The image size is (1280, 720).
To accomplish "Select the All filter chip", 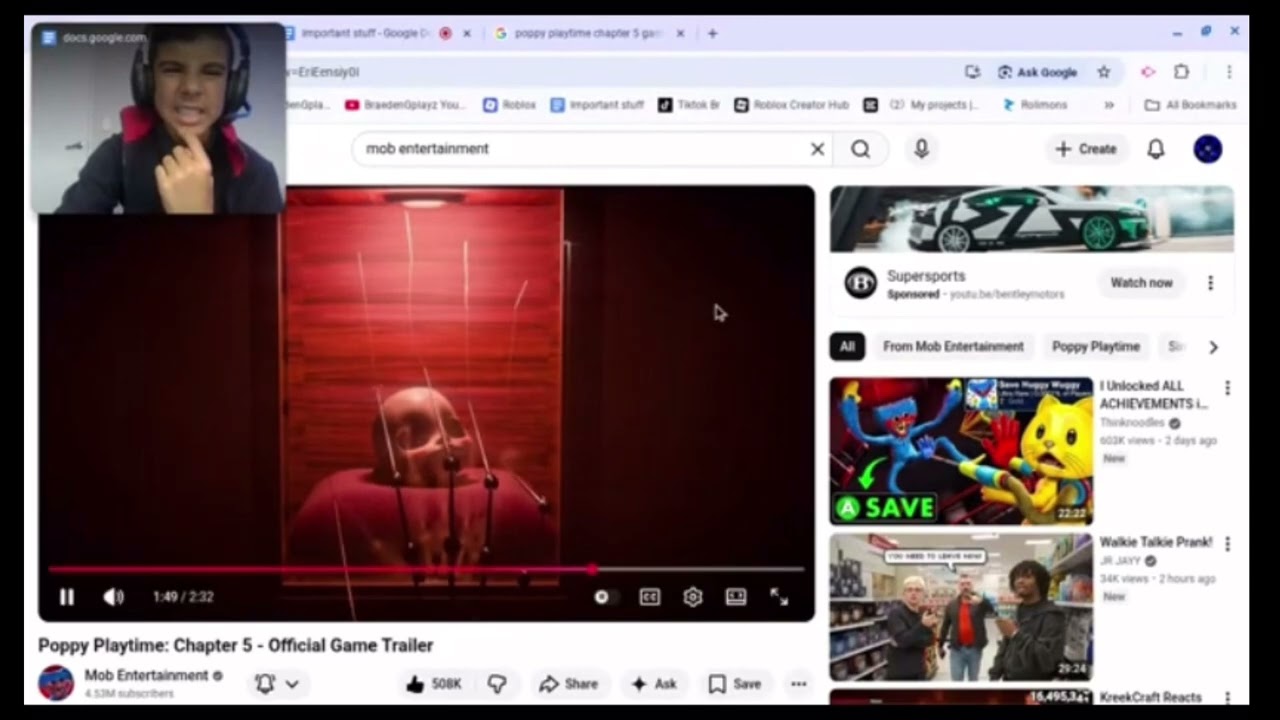I will tap(847, 347).
